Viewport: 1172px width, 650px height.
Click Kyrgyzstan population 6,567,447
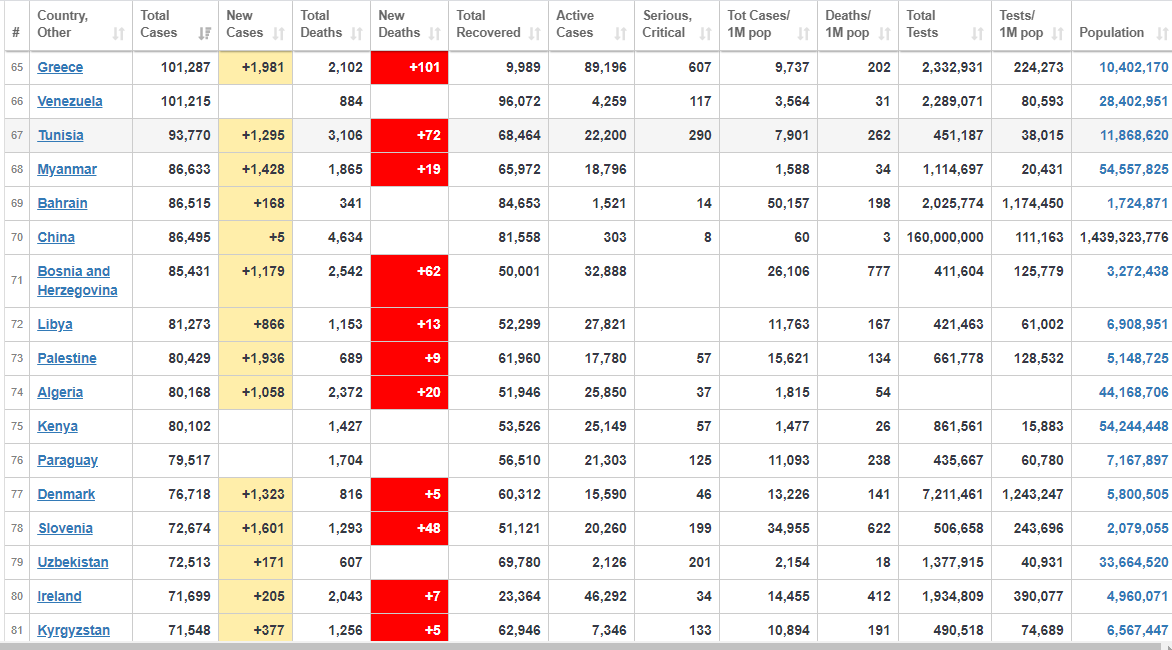(1138, 631)
